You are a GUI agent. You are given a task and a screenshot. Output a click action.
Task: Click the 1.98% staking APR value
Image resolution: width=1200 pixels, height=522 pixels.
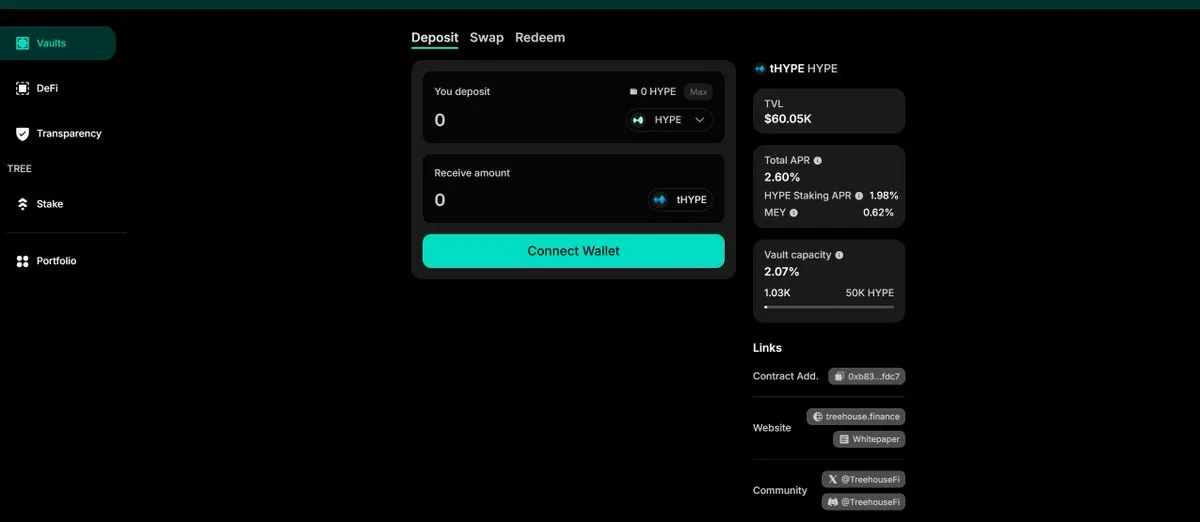(883, 196)
